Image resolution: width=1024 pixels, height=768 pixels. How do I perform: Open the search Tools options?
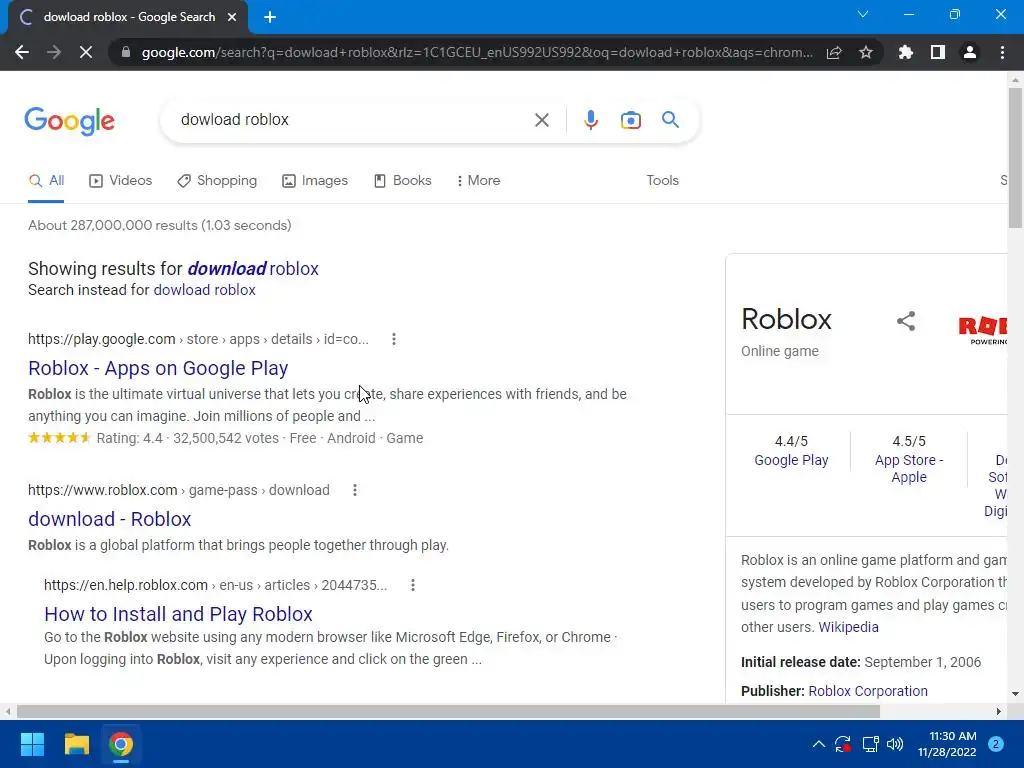(662, 181)
